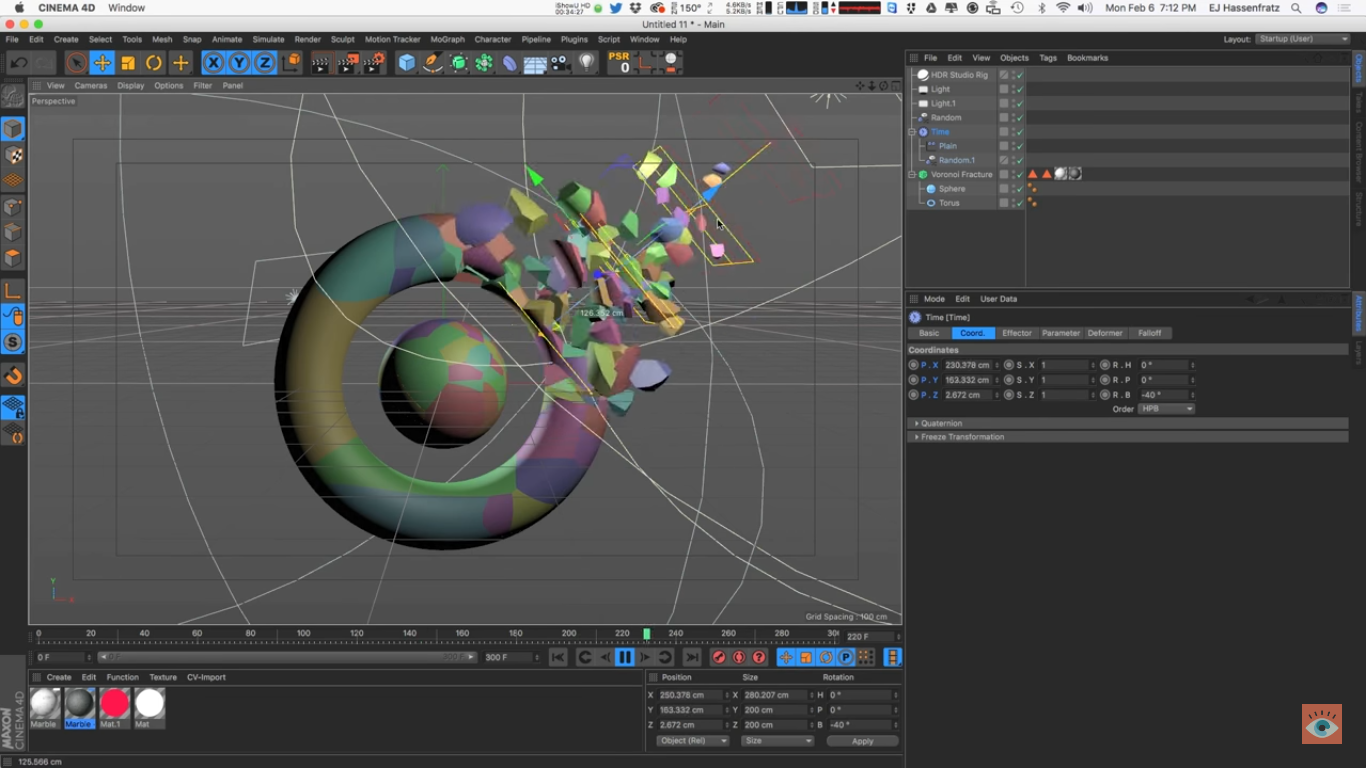Click the P.X stepper arrows in Coordinates
The height and width of the screenshot is (768, 1366).
point(997,365)
